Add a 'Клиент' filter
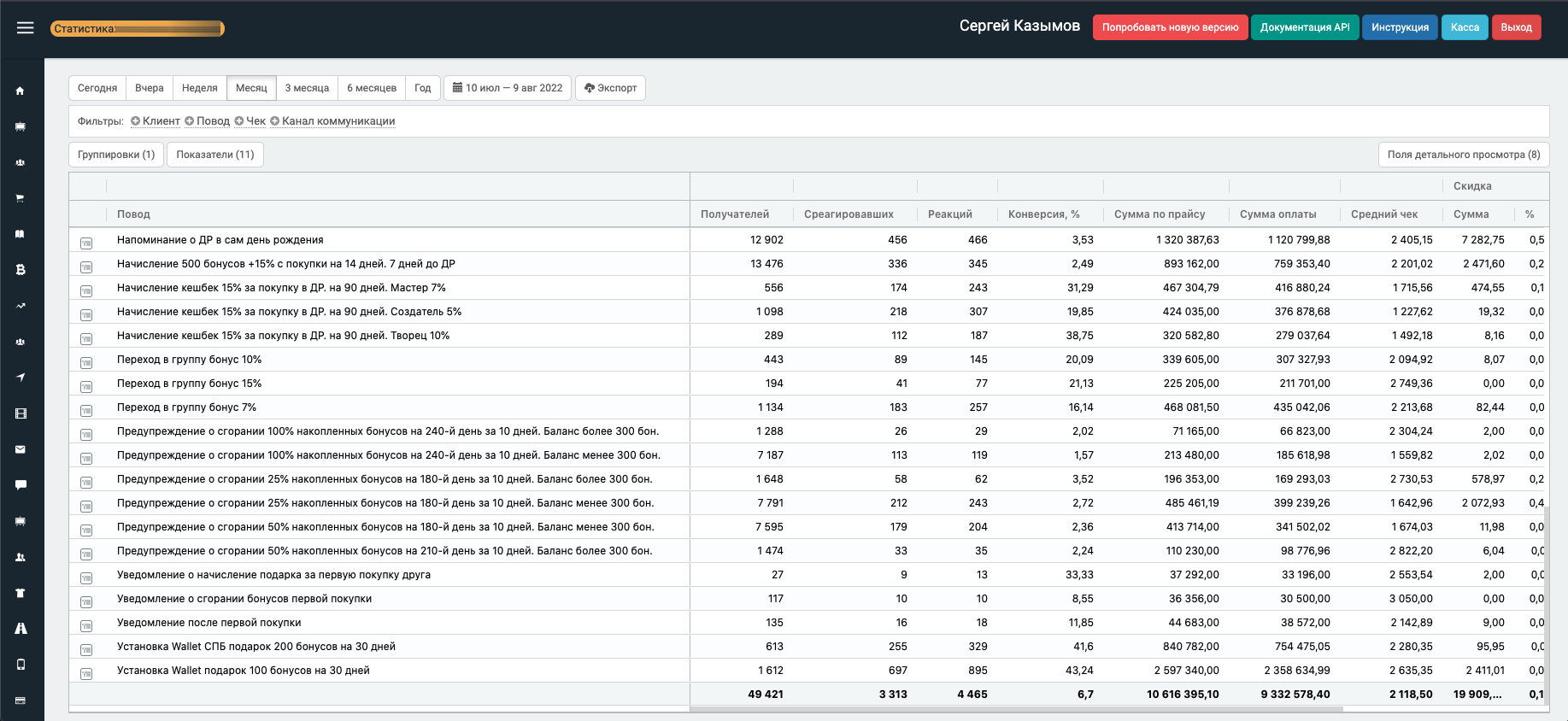This screenshot has width=1568, height=721. pos(156,121)
